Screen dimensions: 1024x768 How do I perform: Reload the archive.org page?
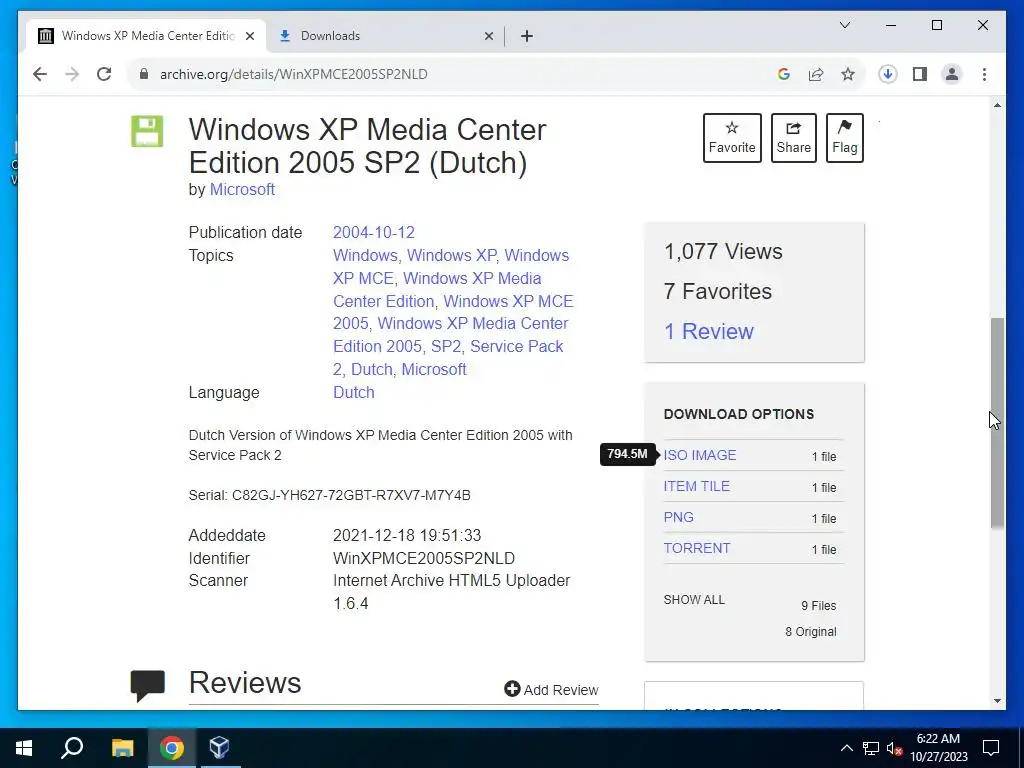104,74
